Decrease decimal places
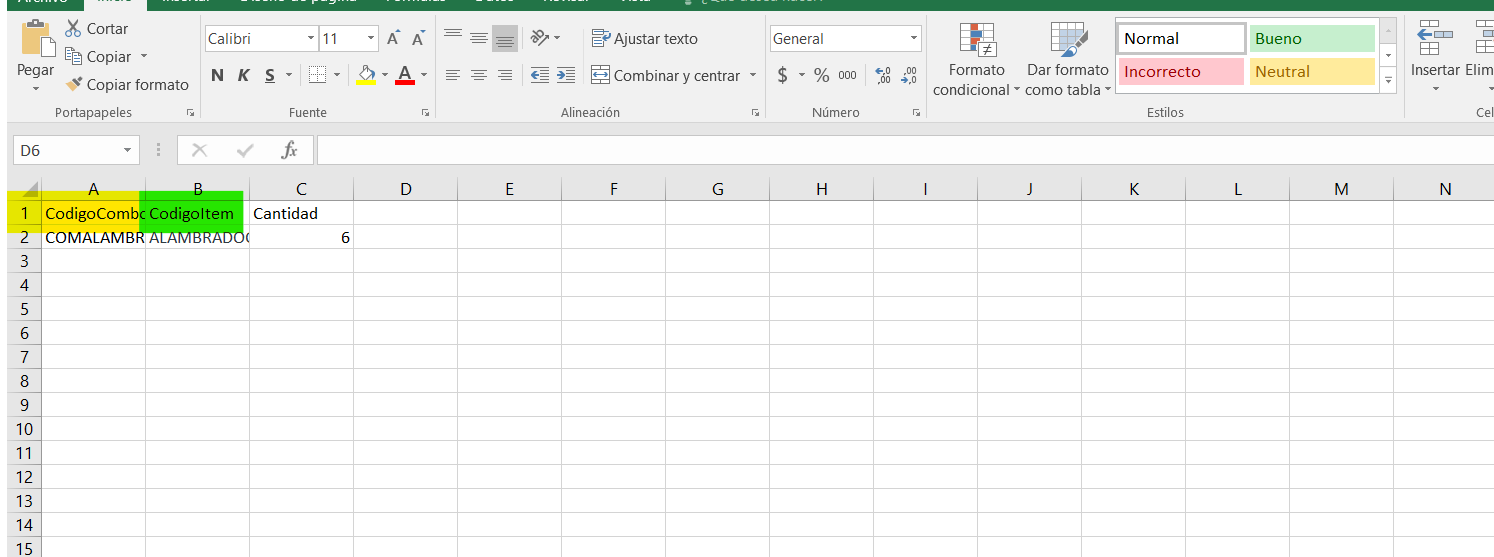The image size is (1494, 557). [908, 75]
